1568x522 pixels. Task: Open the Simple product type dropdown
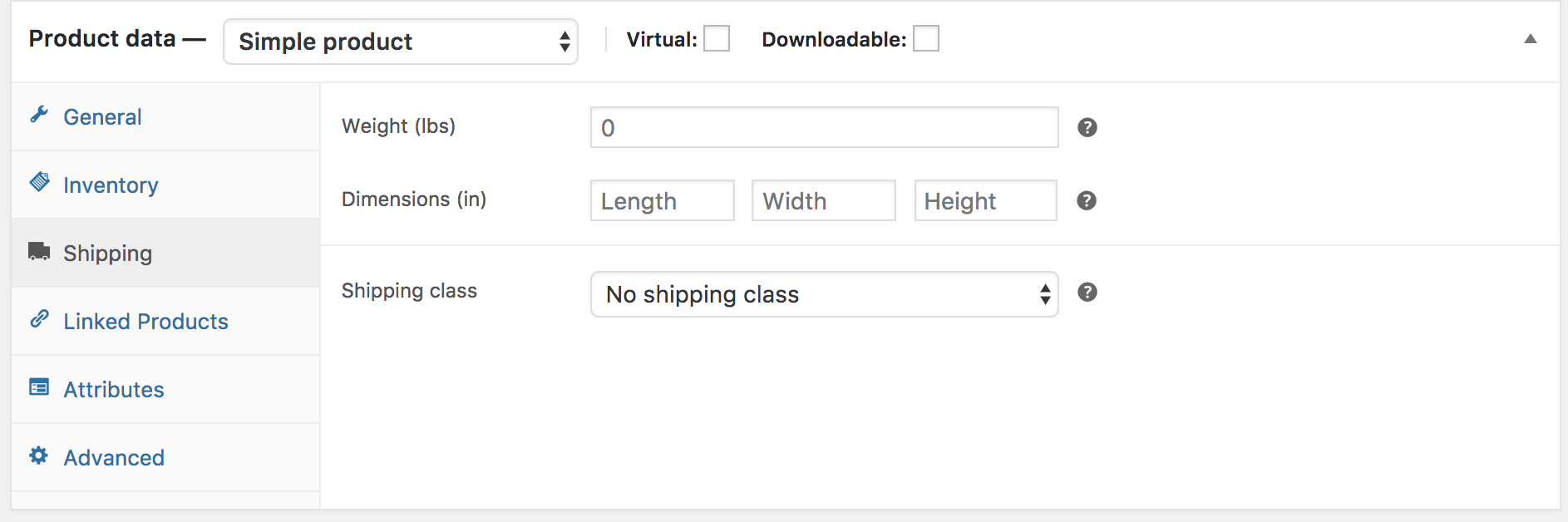400,41
